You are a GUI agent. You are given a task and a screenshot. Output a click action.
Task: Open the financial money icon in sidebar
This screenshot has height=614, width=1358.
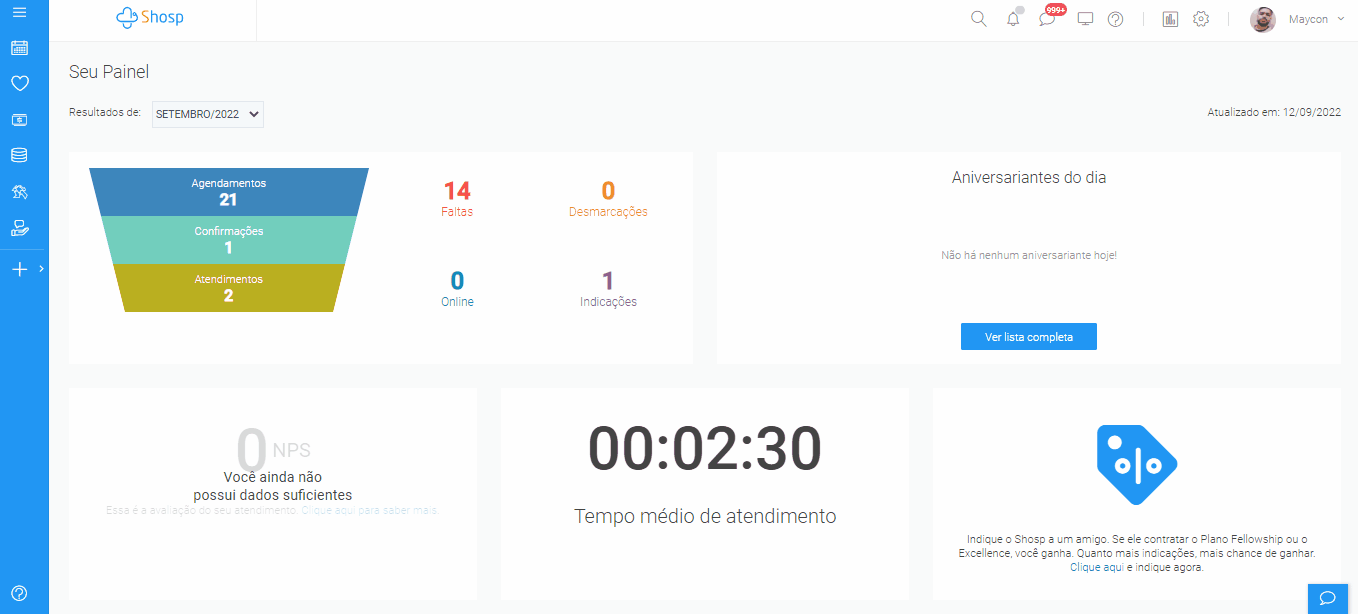[x=19, y=120]
